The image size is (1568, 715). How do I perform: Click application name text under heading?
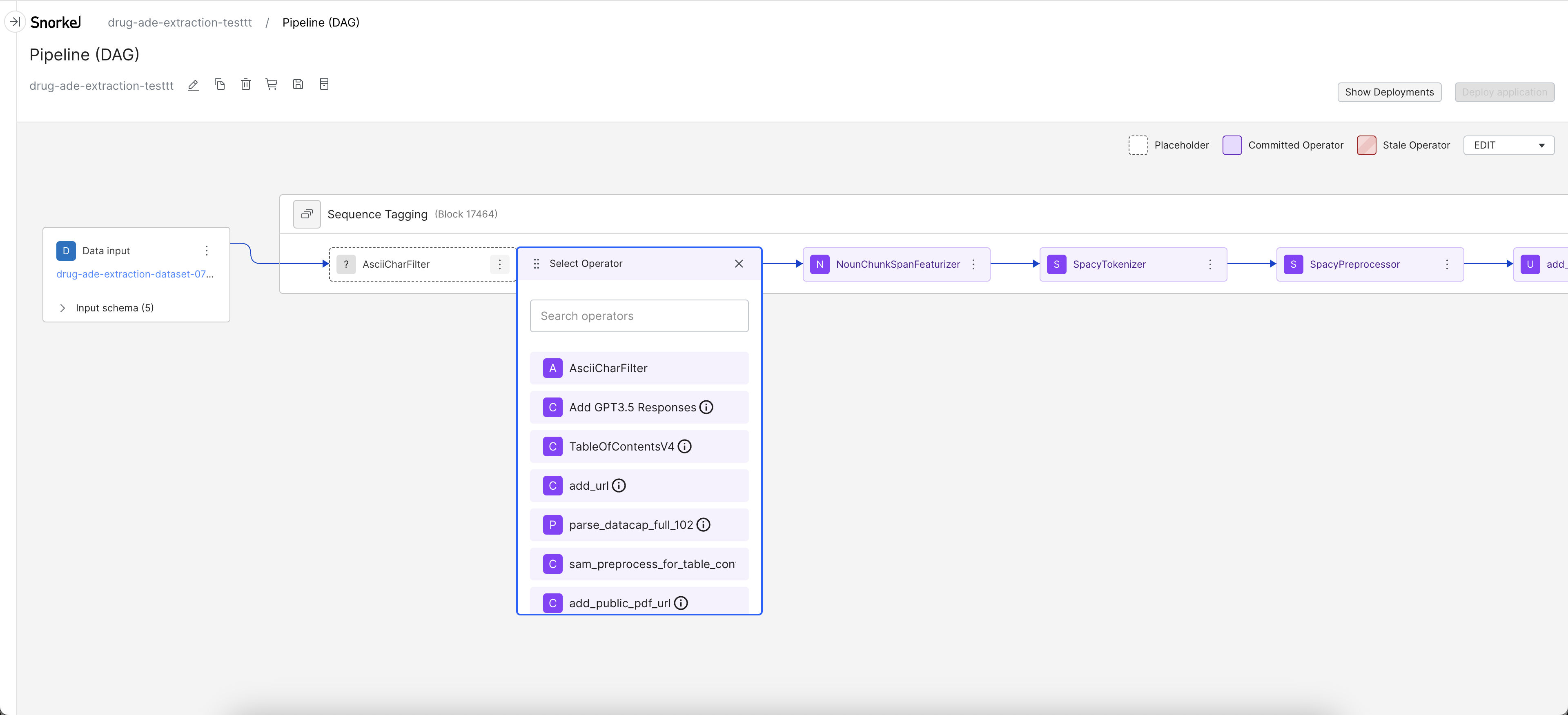[102, 86]
